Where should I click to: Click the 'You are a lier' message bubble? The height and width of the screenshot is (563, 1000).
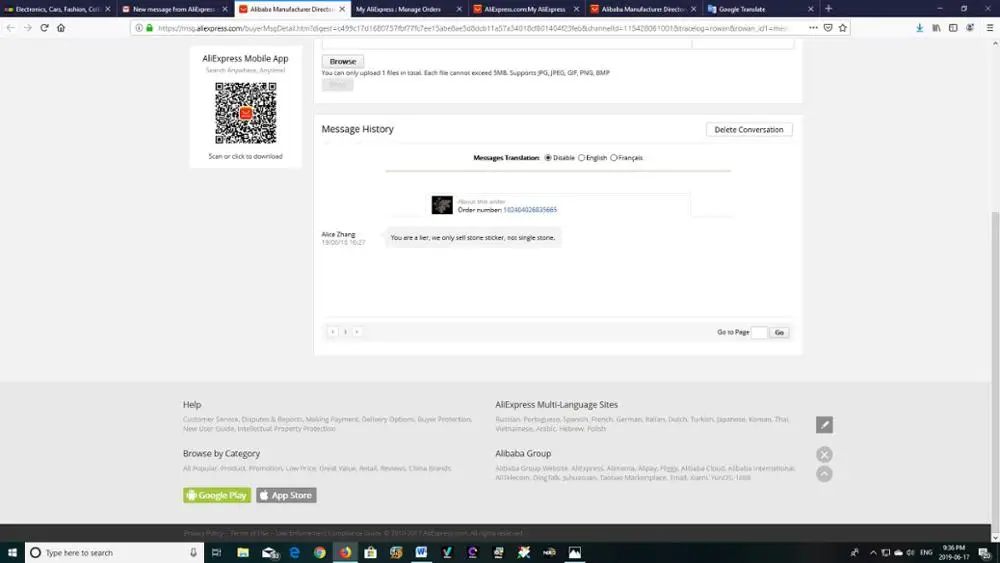pyautogui.click(x=473, y=237)
